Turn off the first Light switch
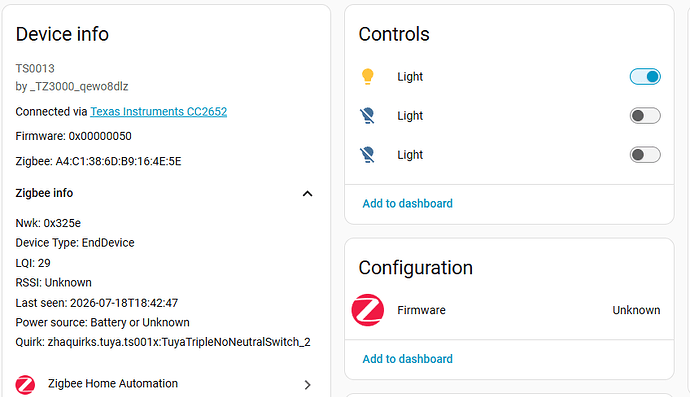Viewport: 690px width, 397px height. (645, 77)
